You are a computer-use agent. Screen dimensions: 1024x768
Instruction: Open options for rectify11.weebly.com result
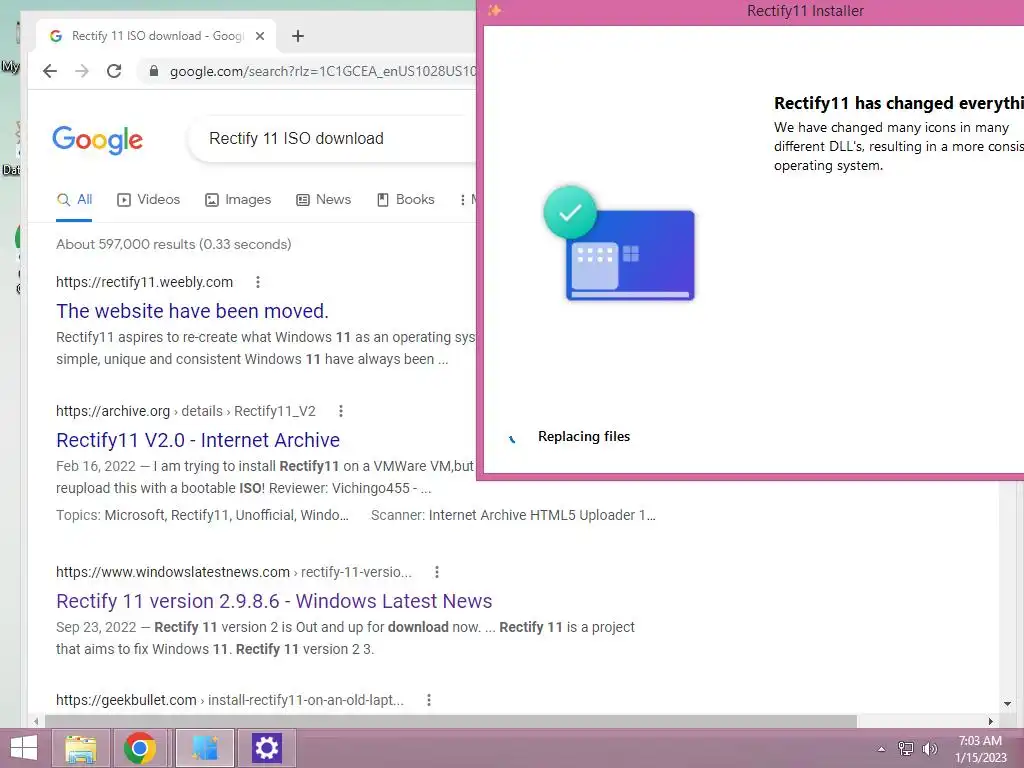point(258,282)
